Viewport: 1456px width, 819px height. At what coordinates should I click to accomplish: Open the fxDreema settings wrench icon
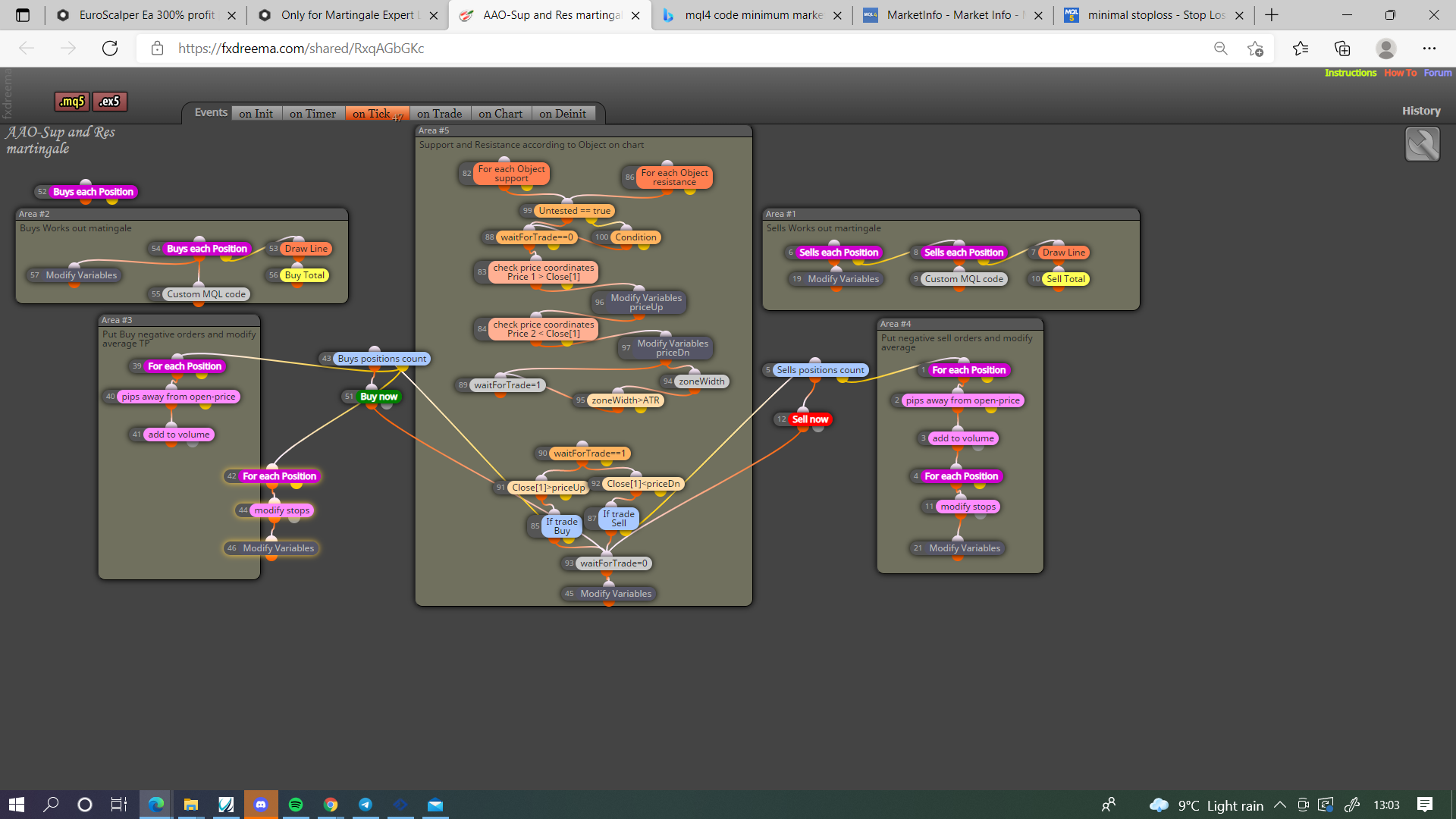1422,144
